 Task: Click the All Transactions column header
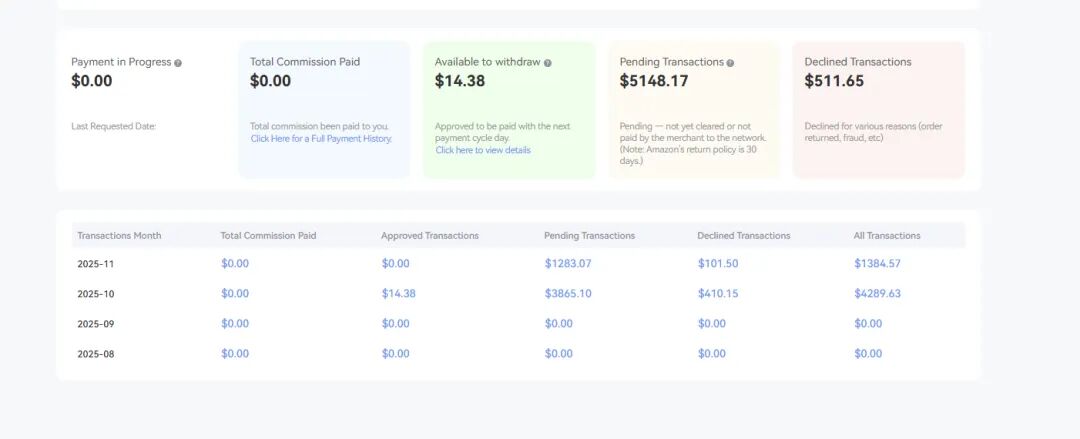tap(887, 236)
